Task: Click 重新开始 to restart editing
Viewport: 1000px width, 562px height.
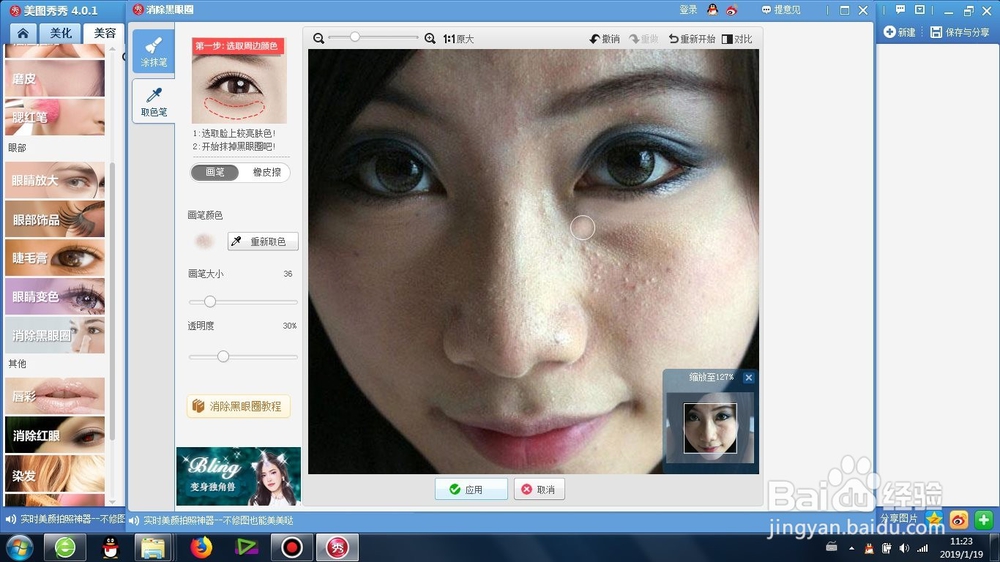Action: [692, 39]
